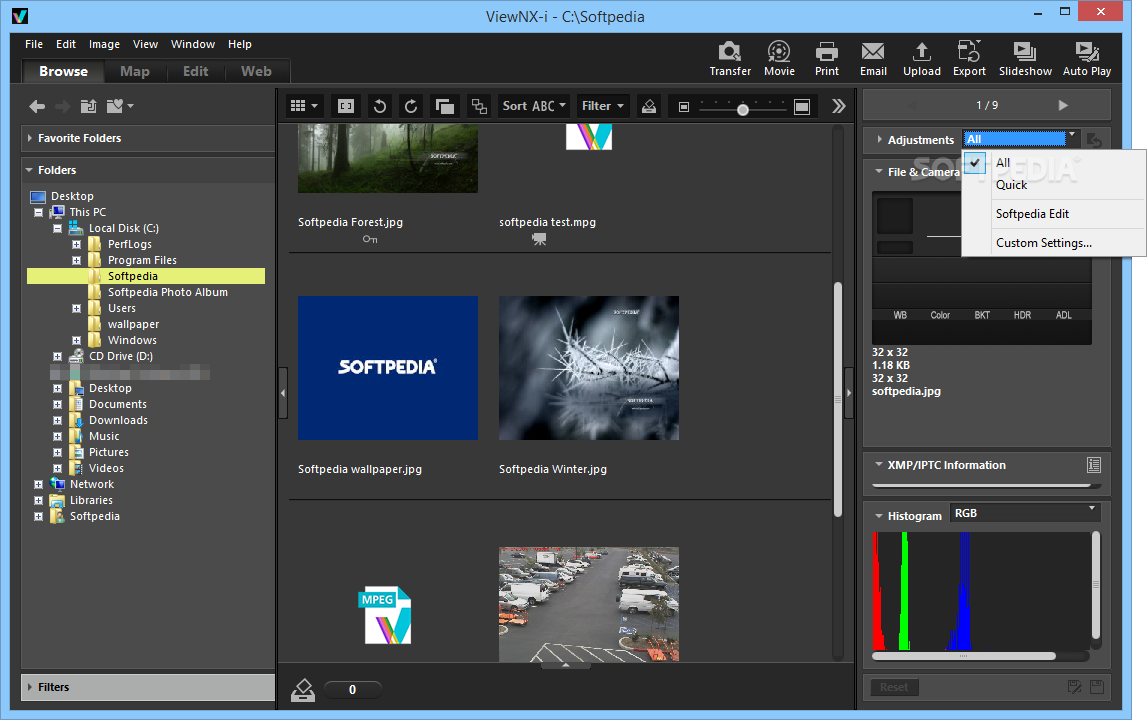Expand the Network tree node
Image resolution: width=1147 pixels, height=720 pixels.
pos(38,484)
